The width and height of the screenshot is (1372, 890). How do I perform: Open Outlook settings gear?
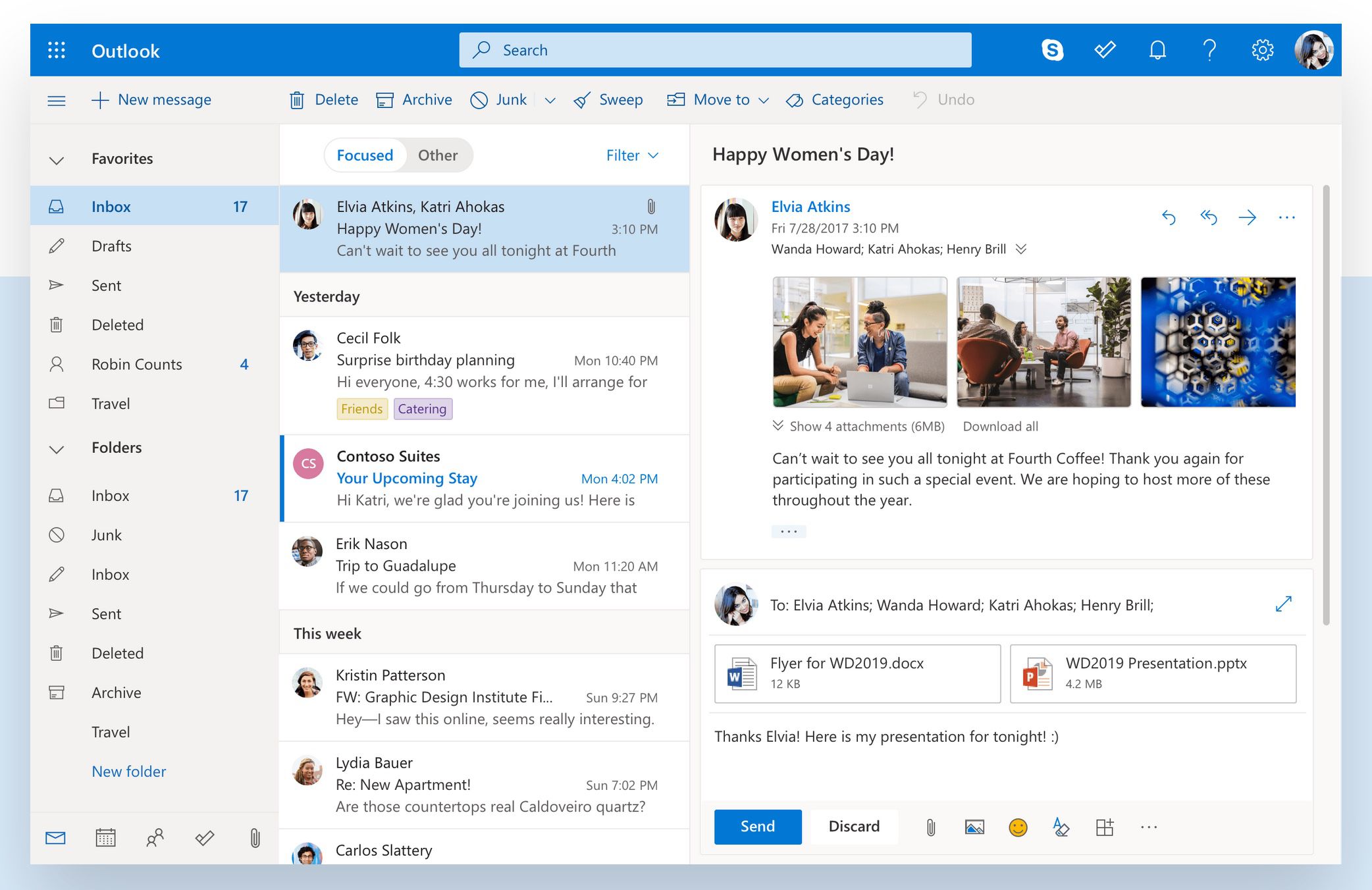pyautogui.click(x=1262, y=49)
